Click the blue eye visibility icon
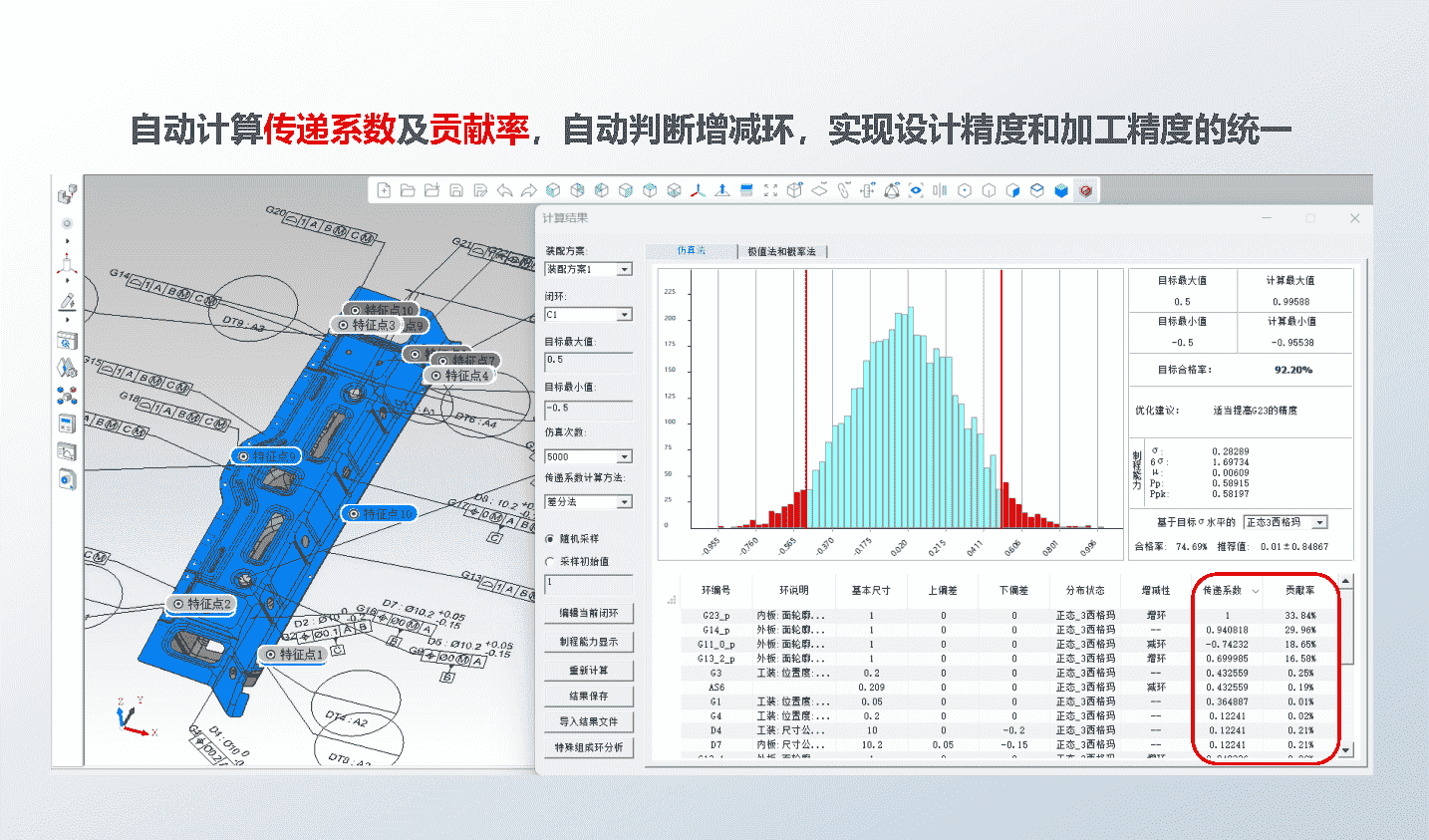 coord(916,190)
